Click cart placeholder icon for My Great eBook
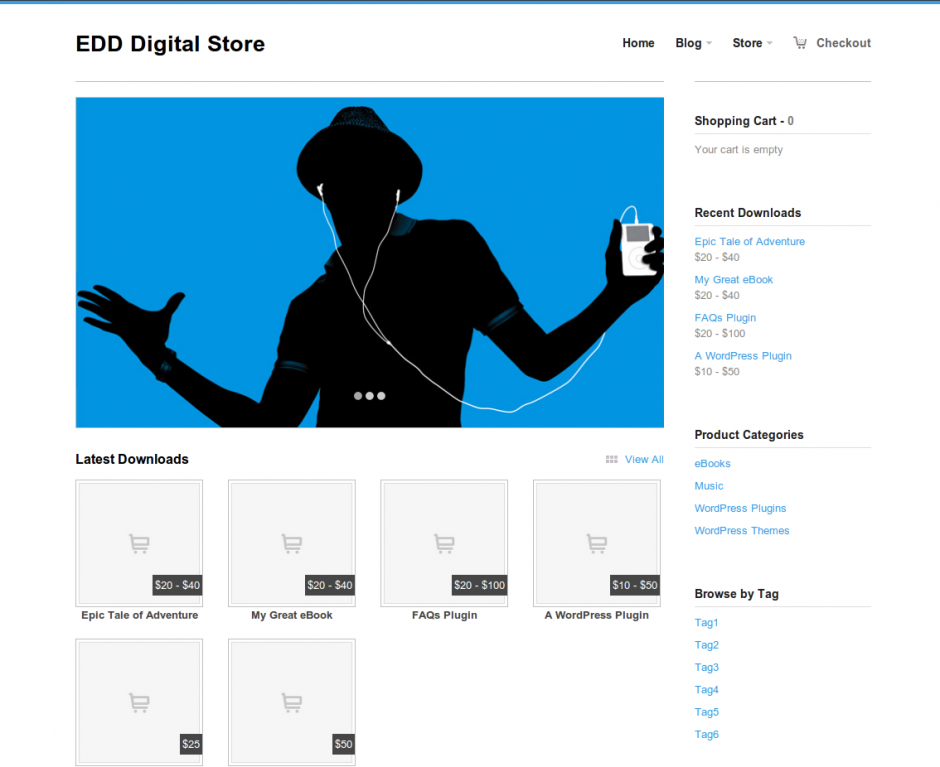Image resolution: width=940 pixels, height=767 pixels. [x=292, y=543]
